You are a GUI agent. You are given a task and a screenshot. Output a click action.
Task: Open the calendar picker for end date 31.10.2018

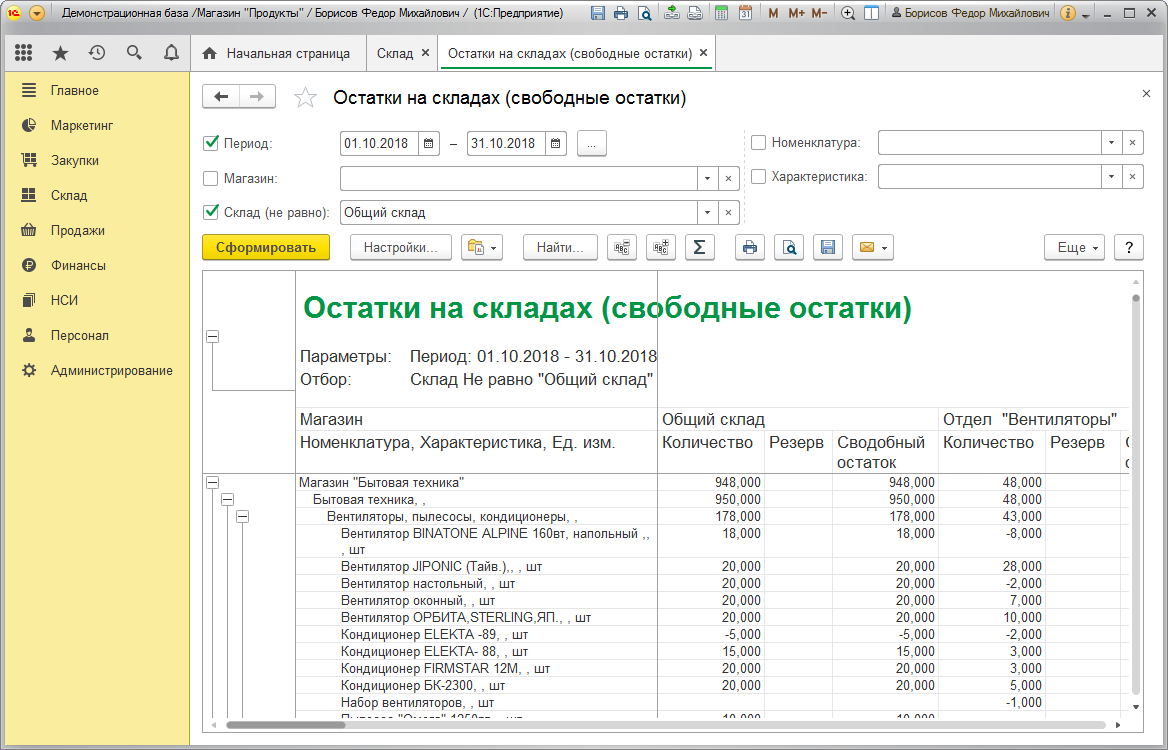(556, 143)
